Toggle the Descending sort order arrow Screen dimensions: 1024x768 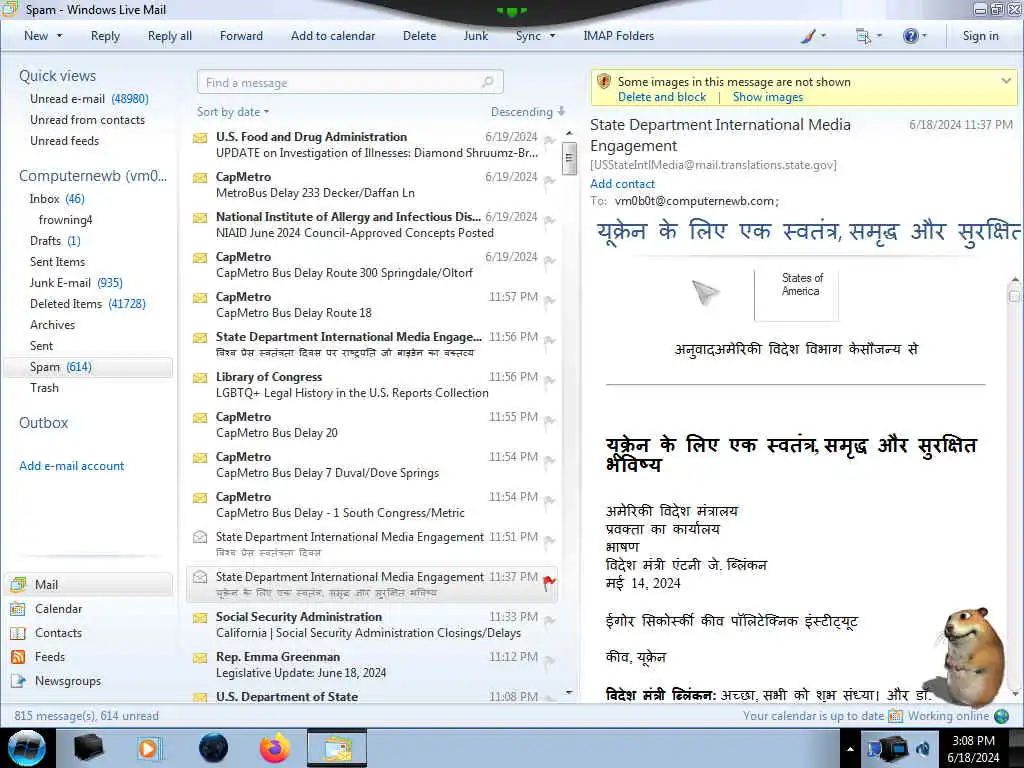point(562,111)
